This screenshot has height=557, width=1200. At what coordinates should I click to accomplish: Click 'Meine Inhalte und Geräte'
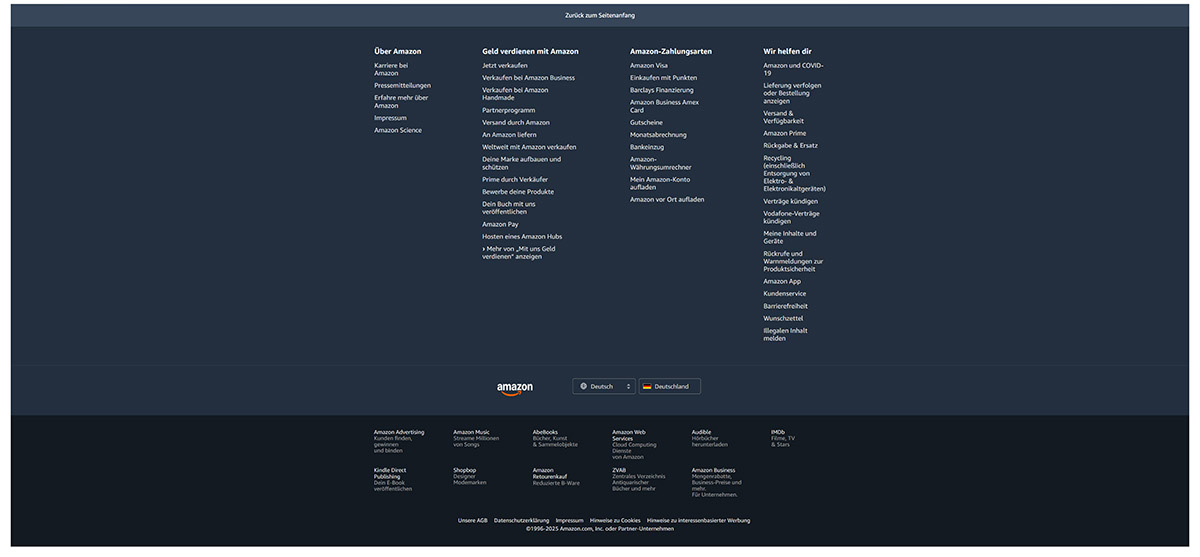pyautogui.click(x=790, y=237)
